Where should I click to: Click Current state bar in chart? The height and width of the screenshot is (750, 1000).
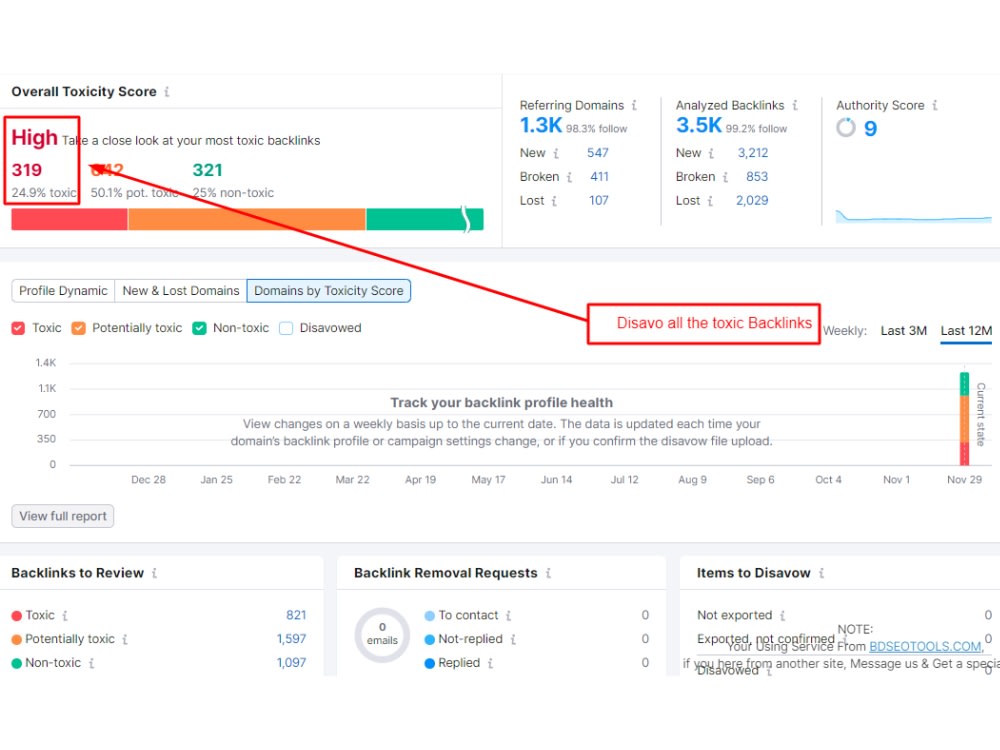pyautogui.click(x=964, y=419)
